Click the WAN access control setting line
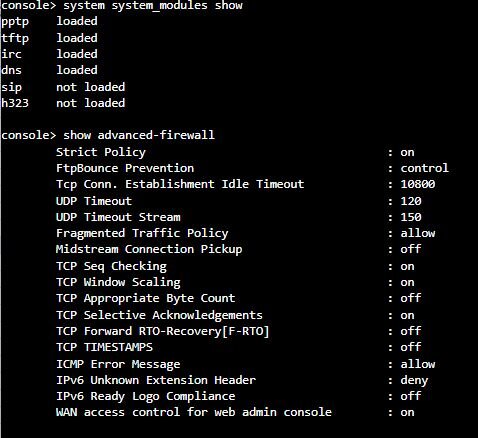The height and width of the screenshot is (438, 478). click(235, 412)
